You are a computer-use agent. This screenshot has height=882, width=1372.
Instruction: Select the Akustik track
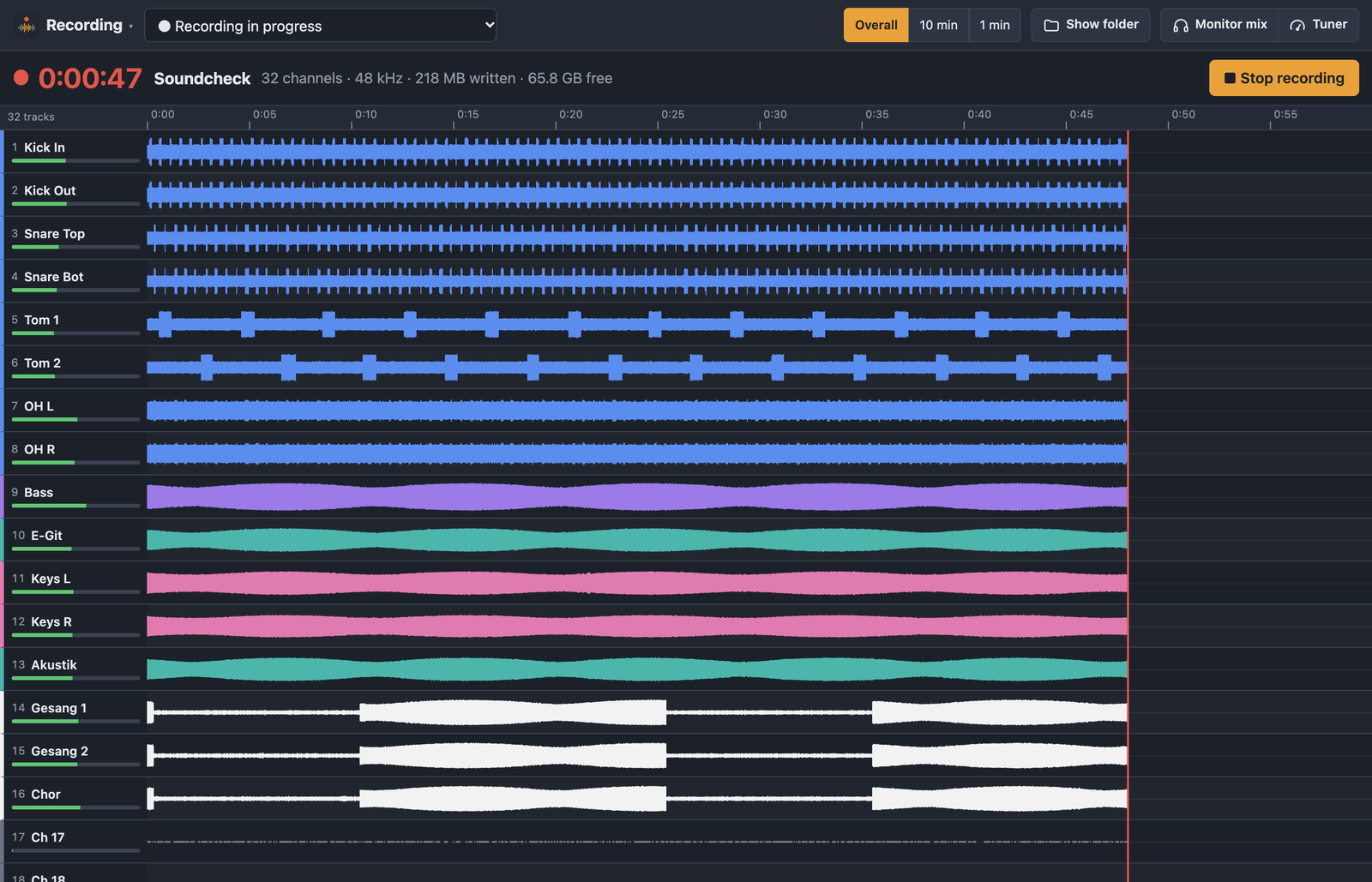tap(73, 669)
